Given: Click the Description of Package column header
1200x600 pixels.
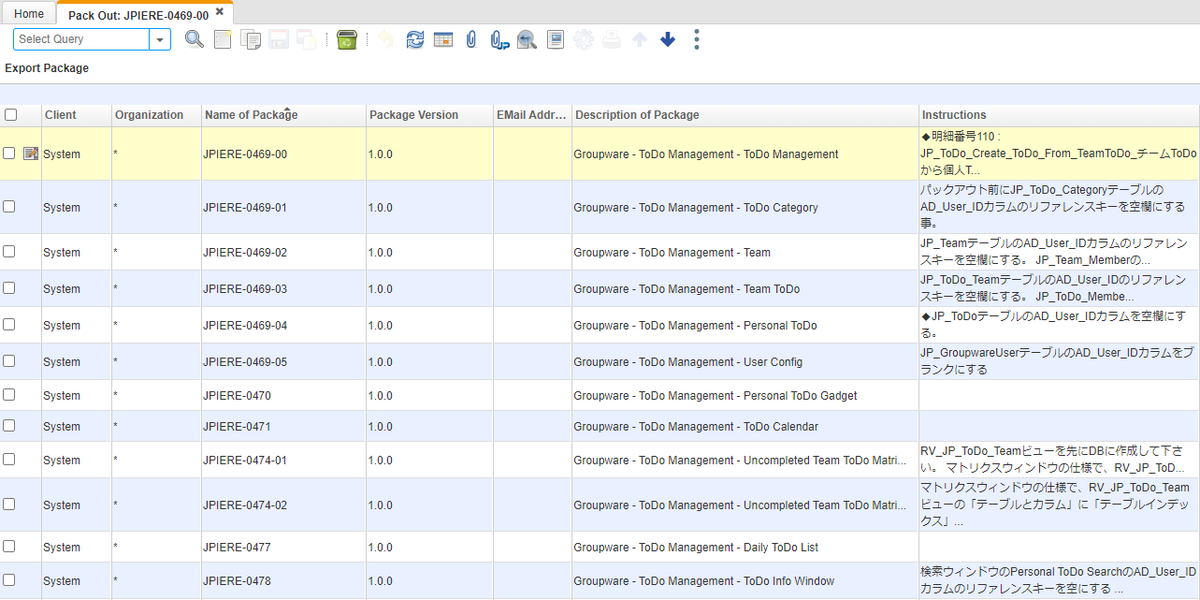Looking at the screenshot, I should tap(637, 115).
